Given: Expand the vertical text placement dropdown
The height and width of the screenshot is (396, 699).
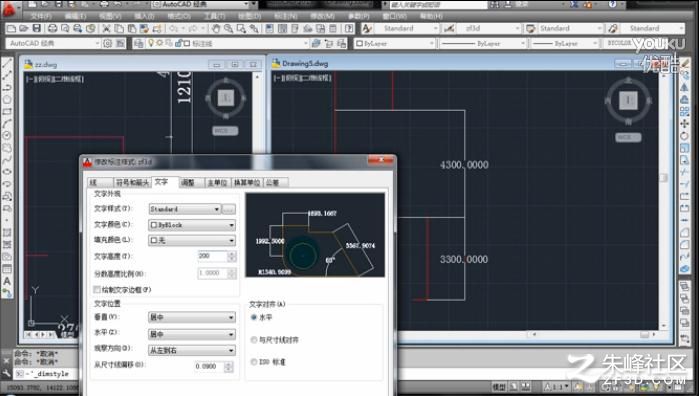Looking at the screenshot, I should 192,317.
